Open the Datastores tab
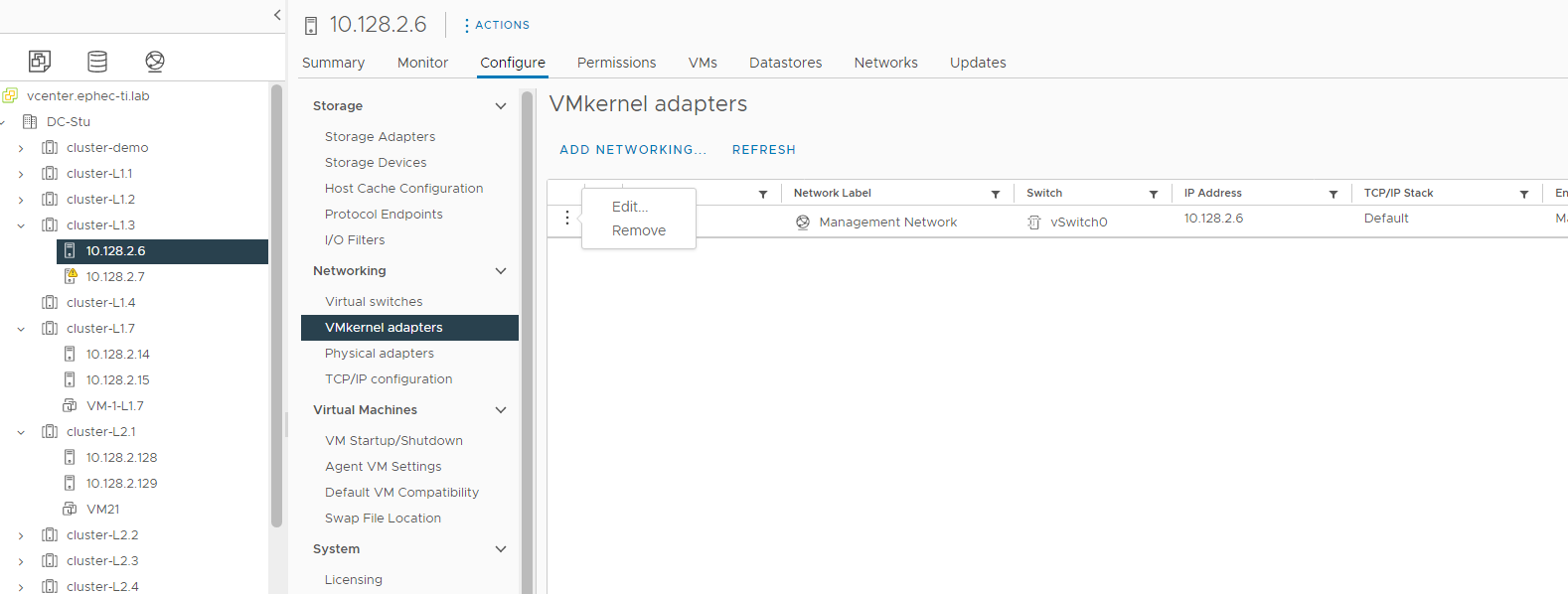This screenshot has height=594, width=1568. [785, 63]
